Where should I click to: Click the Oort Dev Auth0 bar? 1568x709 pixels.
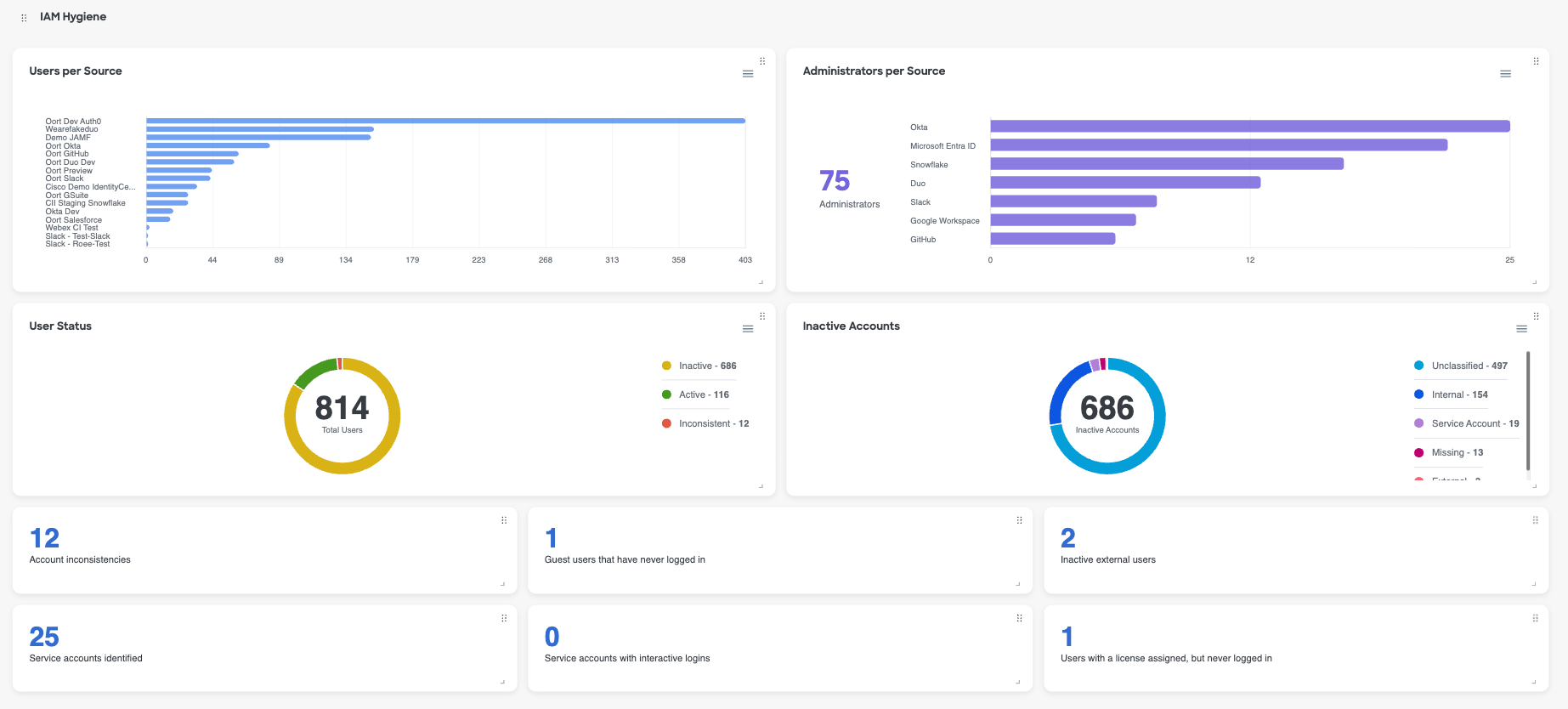coord(445,121)
